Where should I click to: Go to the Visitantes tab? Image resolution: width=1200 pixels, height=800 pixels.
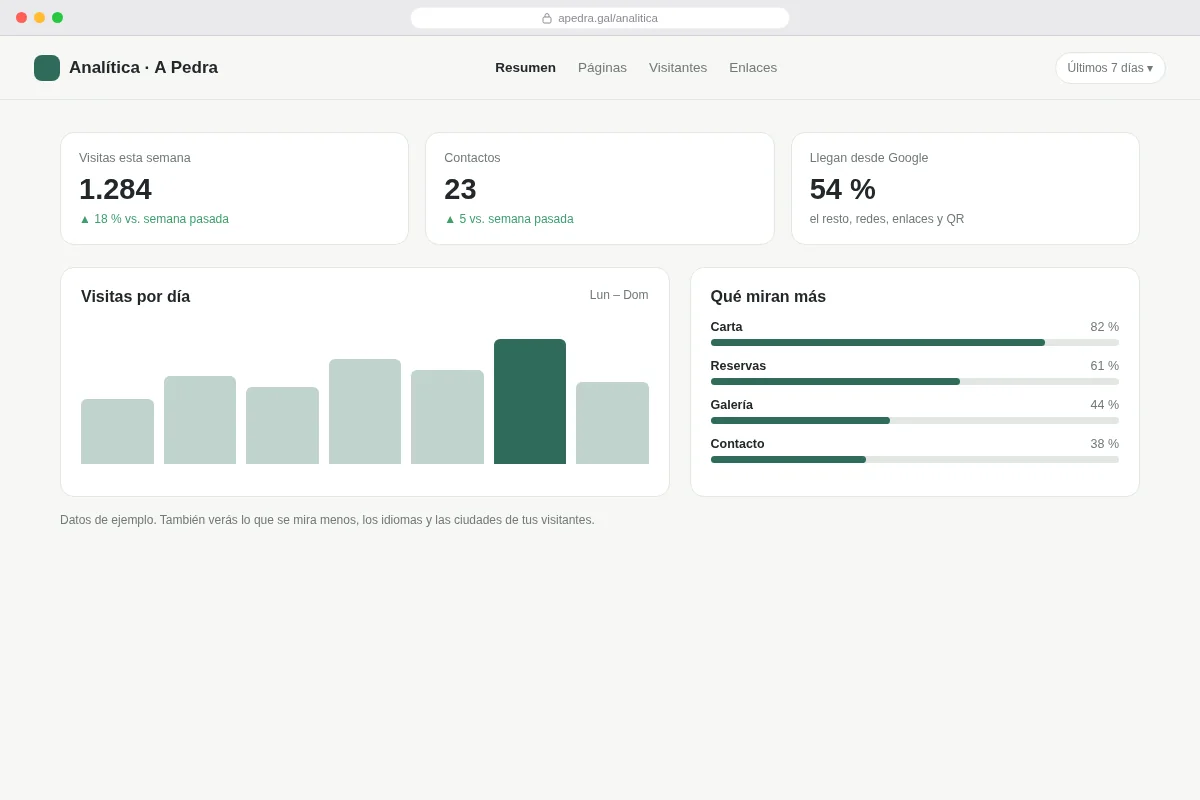[678, 68]
